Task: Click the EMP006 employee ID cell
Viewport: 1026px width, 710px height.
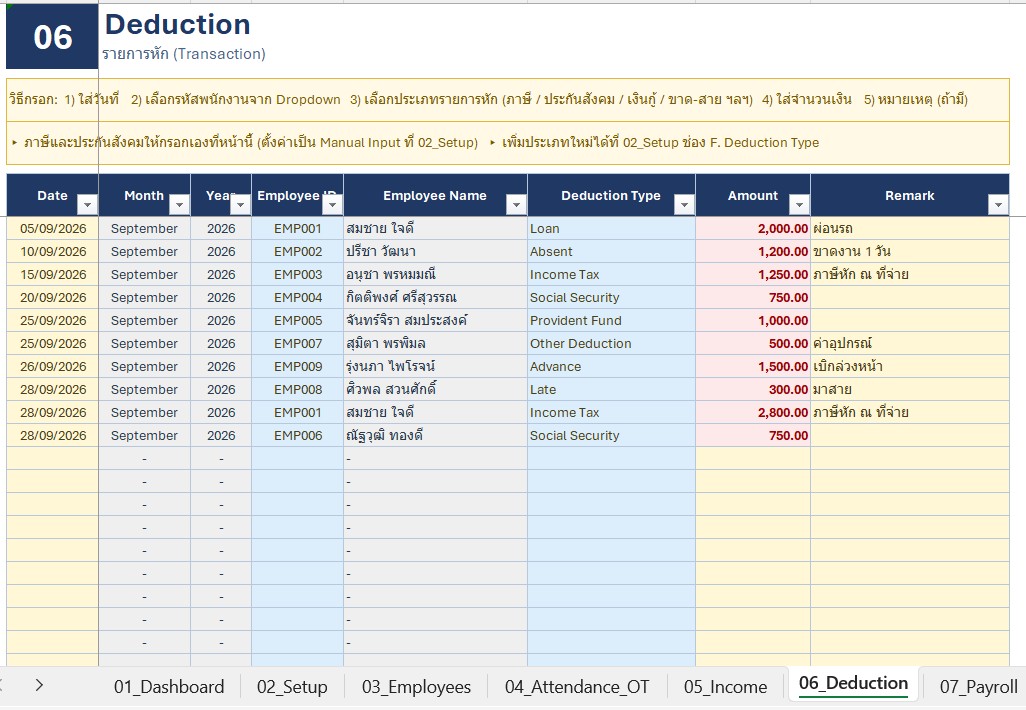Action: [x=298, y=435]
